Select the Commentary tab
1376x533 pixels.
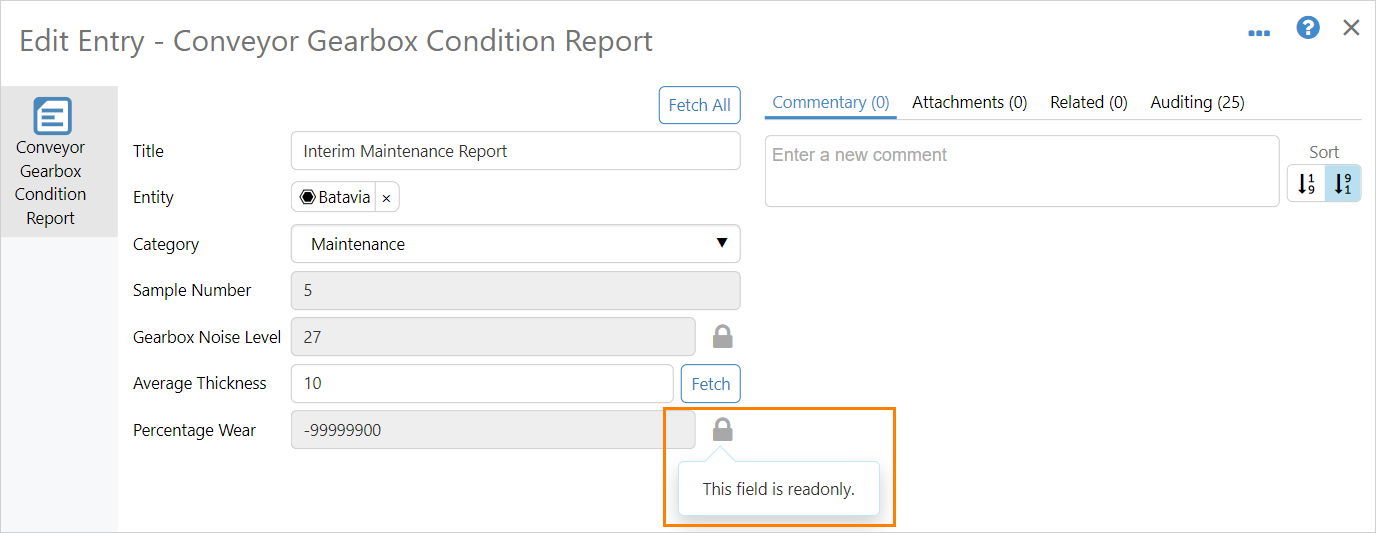click(x=830, y=102)
